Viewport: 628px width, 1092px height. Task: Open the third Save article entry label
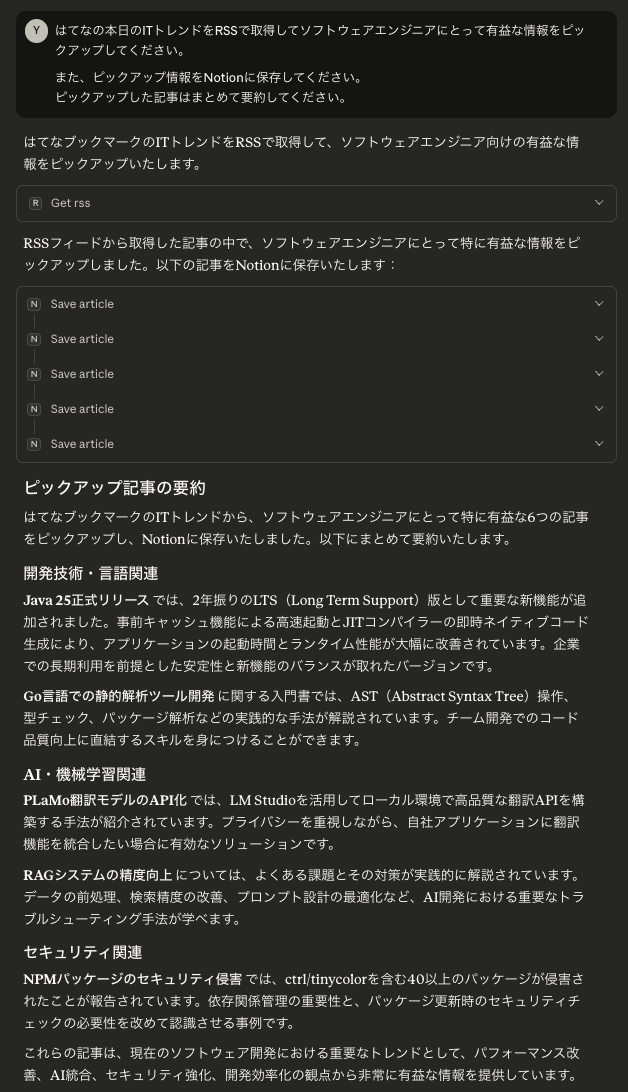pos(82,374)
